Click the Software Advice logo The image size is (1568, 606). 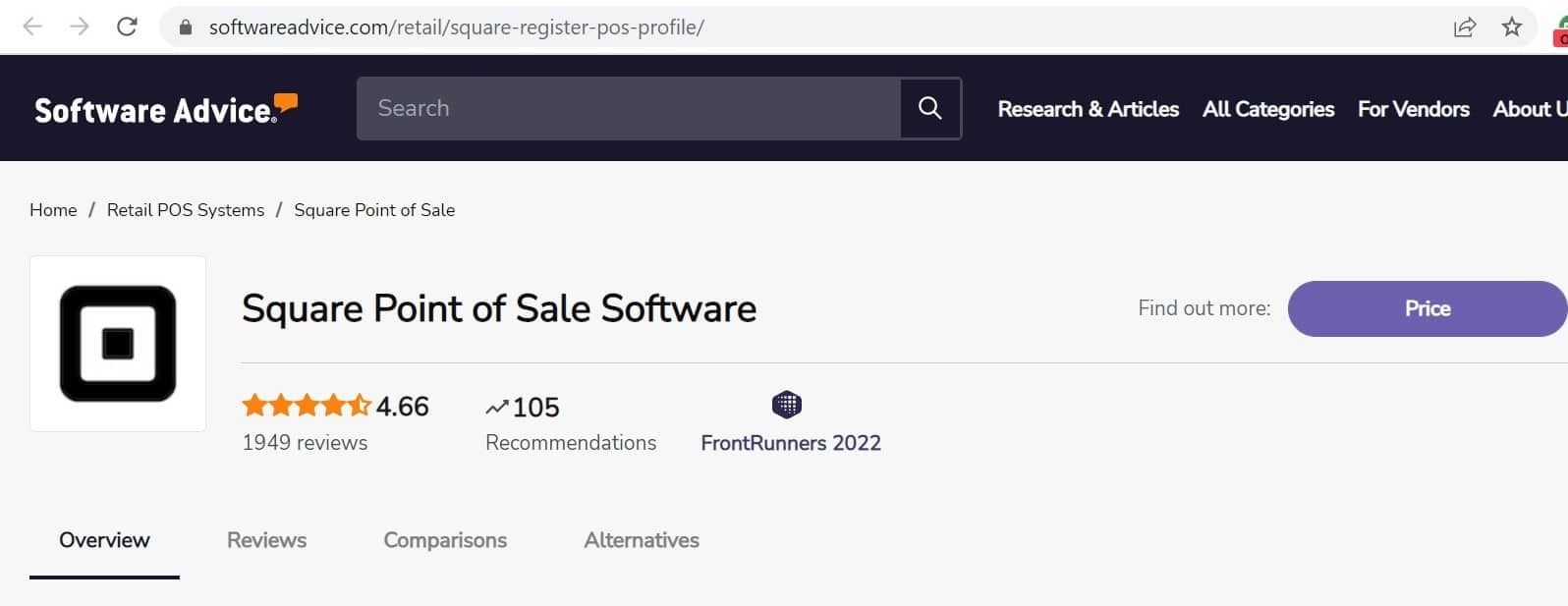click(166, 109)
